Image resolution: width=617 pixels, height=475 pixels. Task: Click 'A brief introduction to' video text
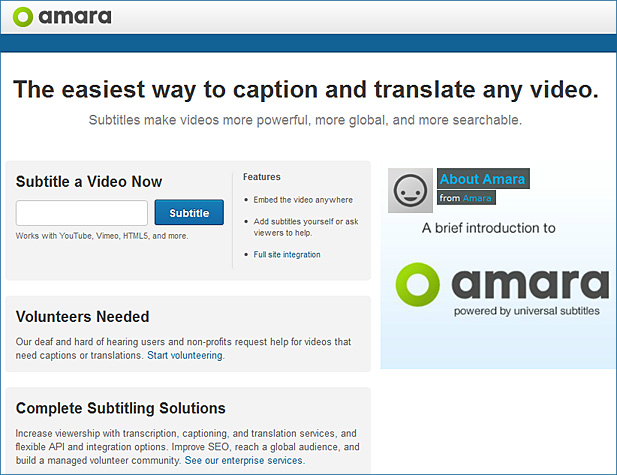[x=489, y=228]
